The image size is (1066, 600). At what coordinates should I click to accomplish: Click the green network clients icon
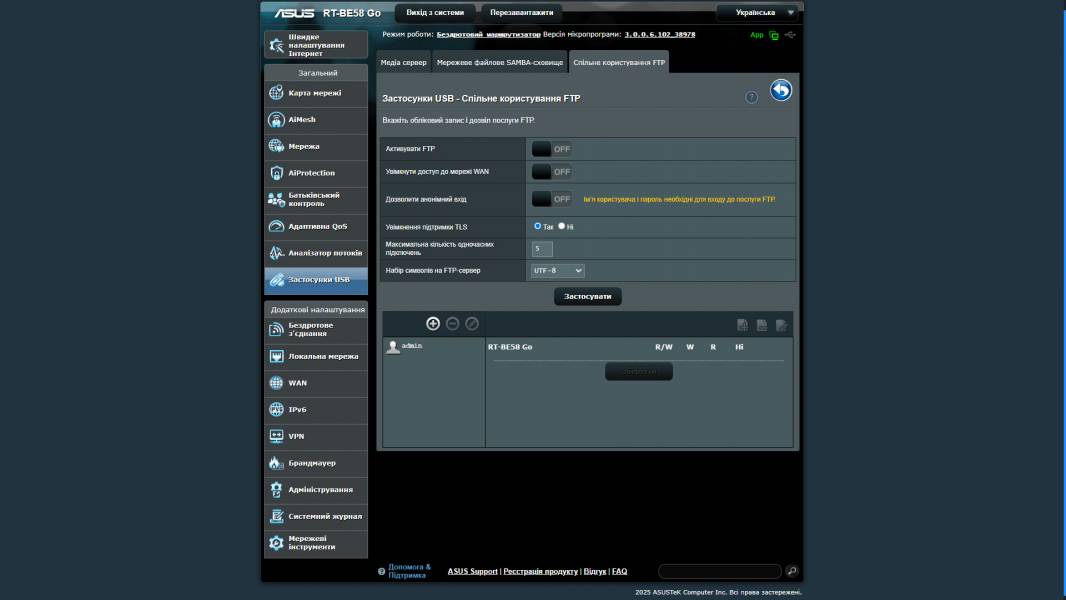pos(774,35)
